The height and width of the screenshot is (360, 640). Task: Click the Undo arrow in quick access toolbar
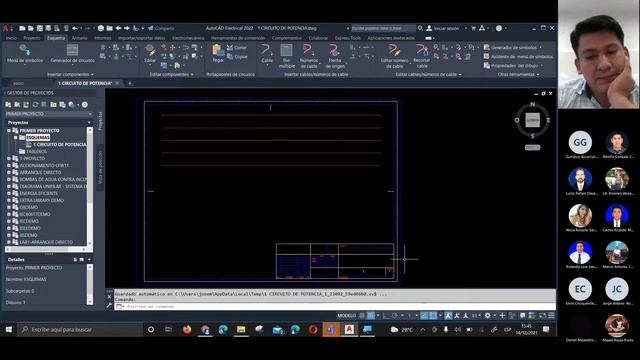(75, 28)
